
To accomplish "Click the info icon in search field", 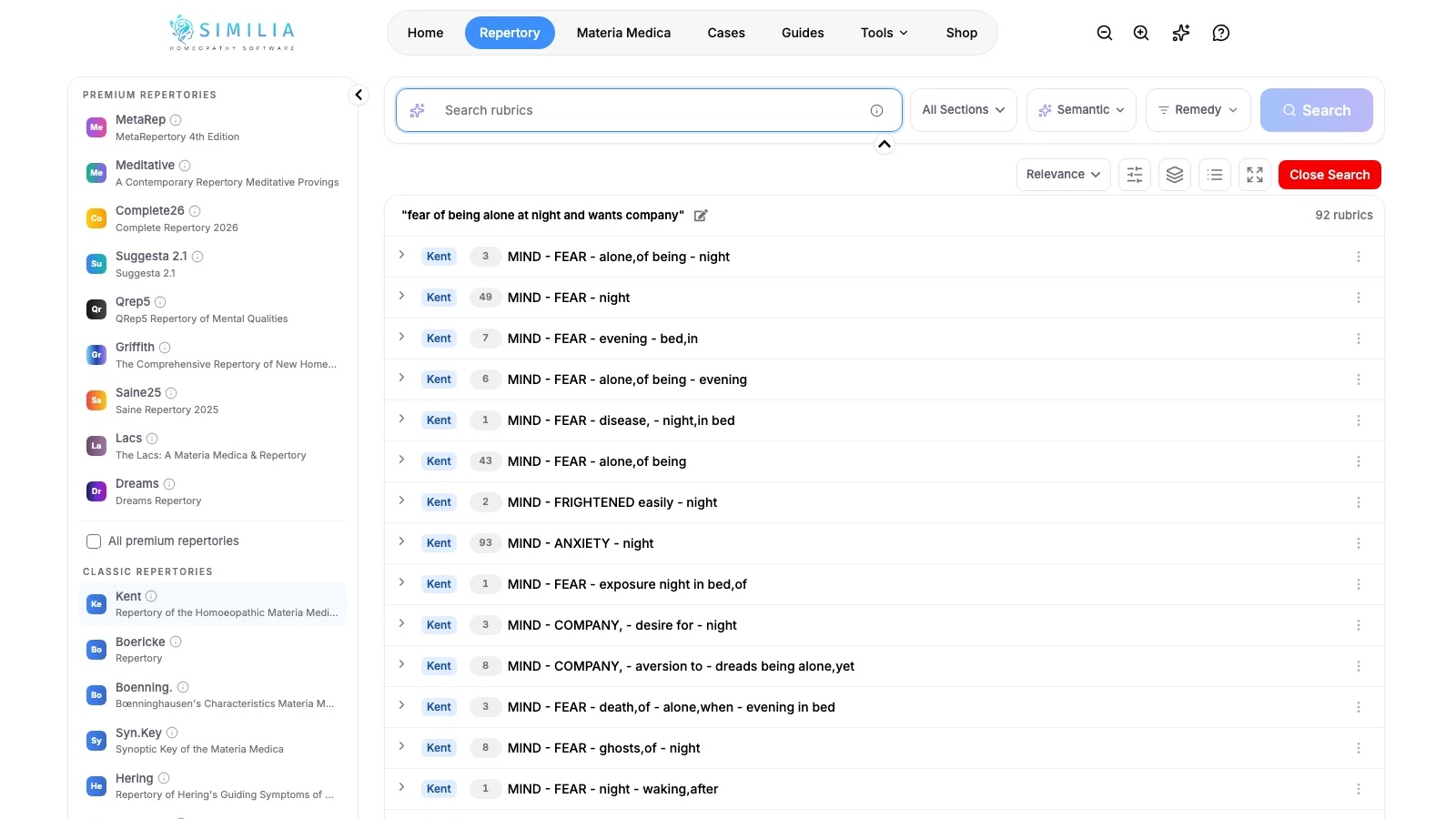I will tap(876, 110).
